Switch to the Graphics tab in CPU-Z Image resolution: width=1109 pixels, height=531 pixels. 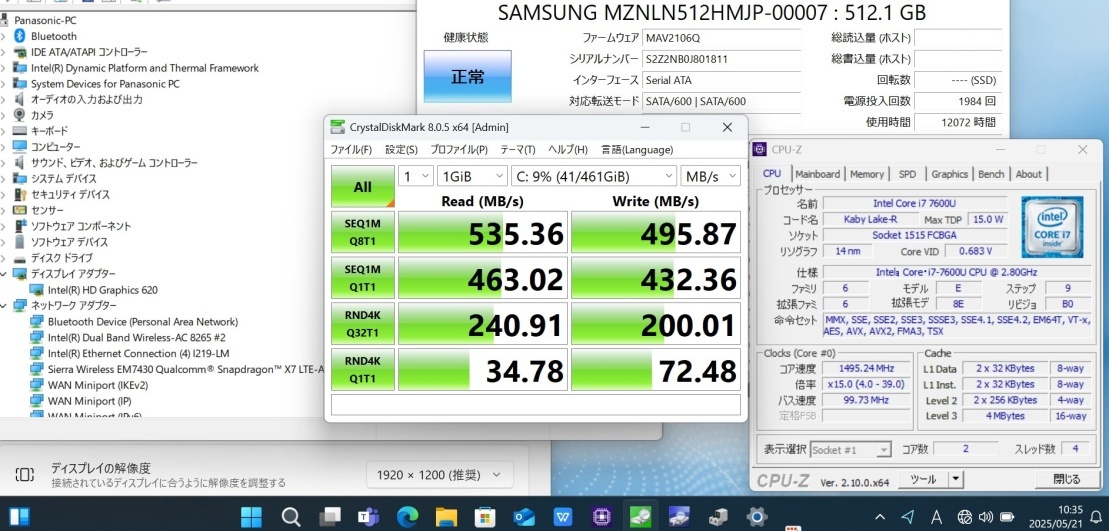coord(949,174)
